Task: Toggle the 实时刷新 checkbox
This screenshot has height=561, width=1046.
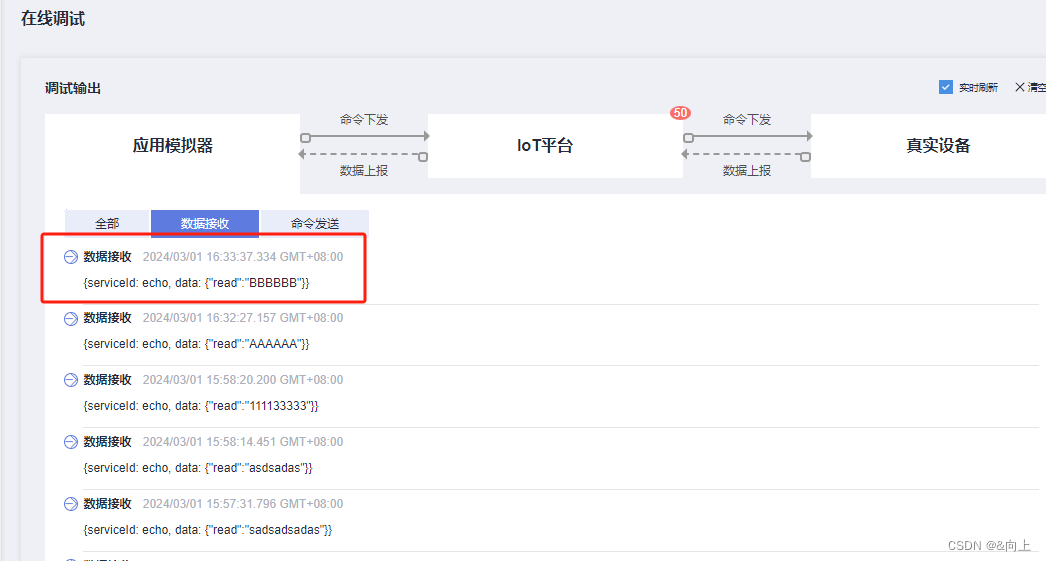Action: [945, 87]
